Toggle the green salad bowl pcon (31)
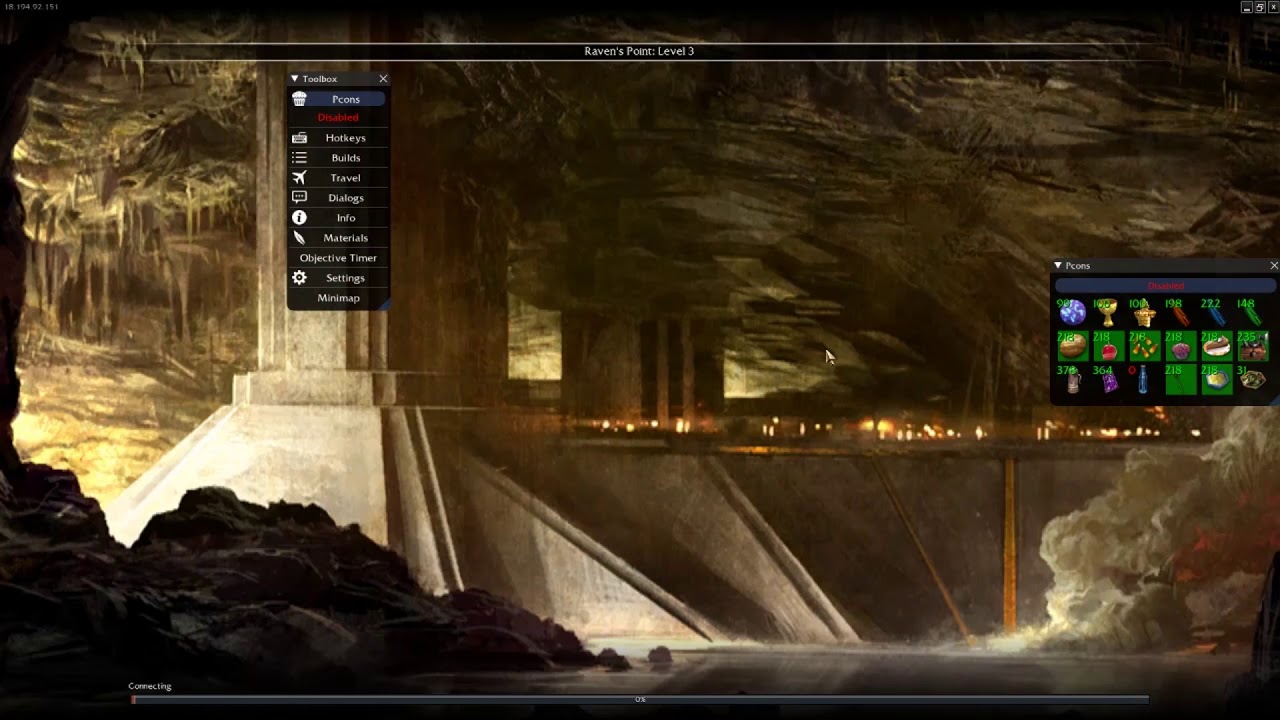 (1252, 380)
